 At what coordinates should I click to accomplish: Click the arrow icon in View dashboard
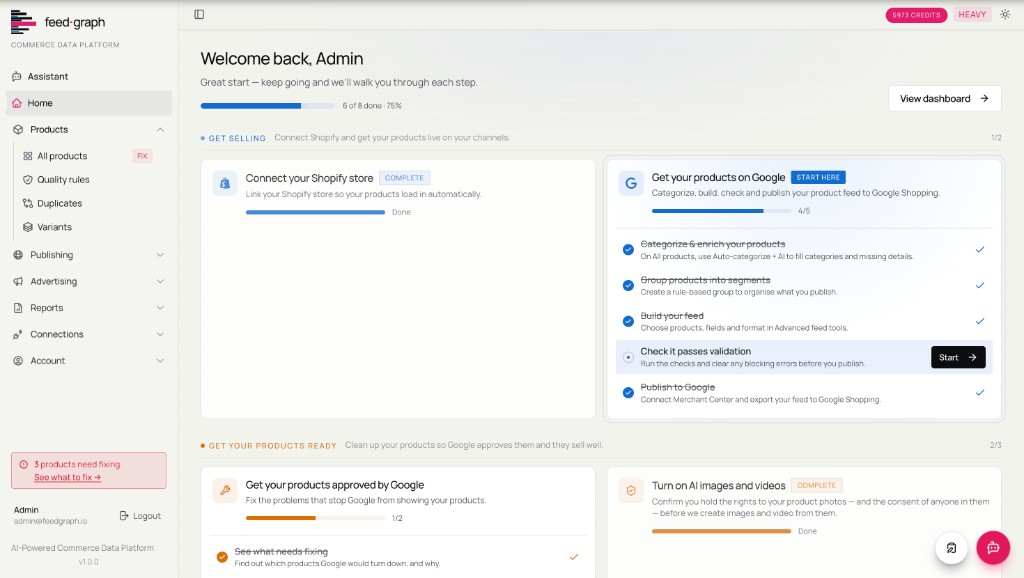tap(984, 99)
